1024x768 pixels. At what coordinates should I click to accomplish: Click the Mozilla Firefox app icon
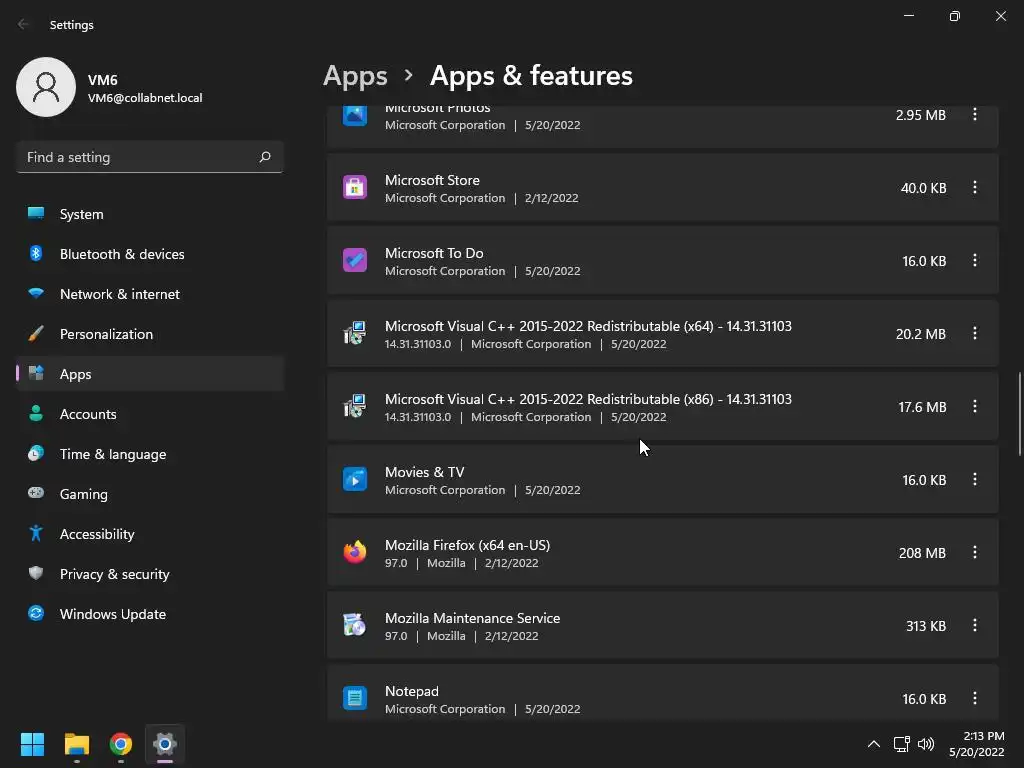tap(355, 552)
